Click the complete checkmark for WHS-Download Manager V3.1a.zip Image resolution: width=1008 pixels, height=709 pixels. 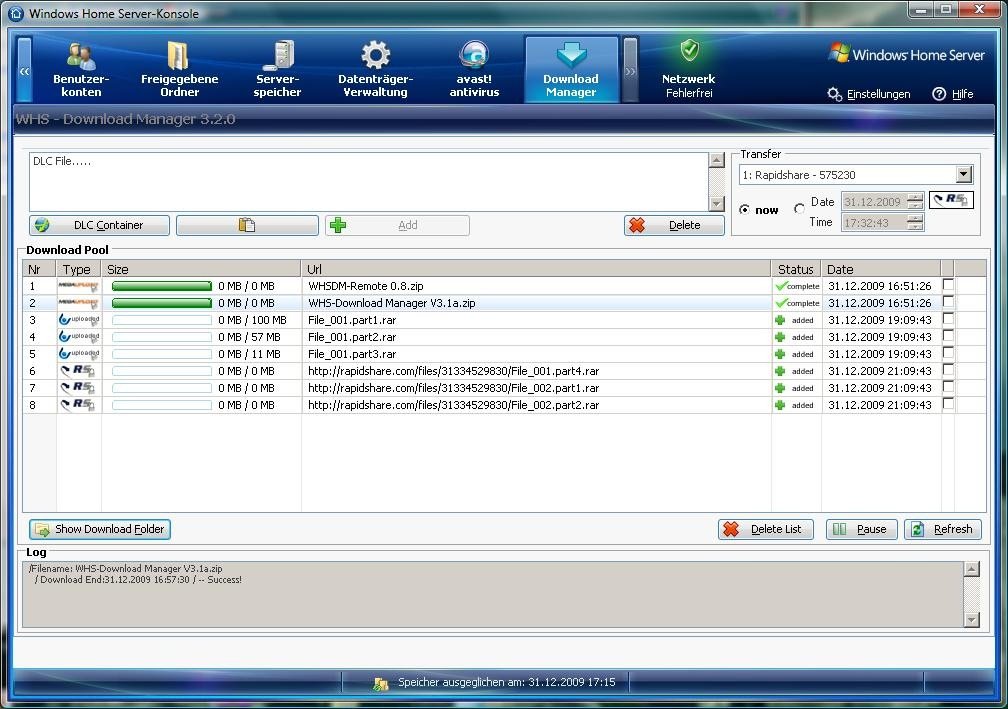point(781,303)
